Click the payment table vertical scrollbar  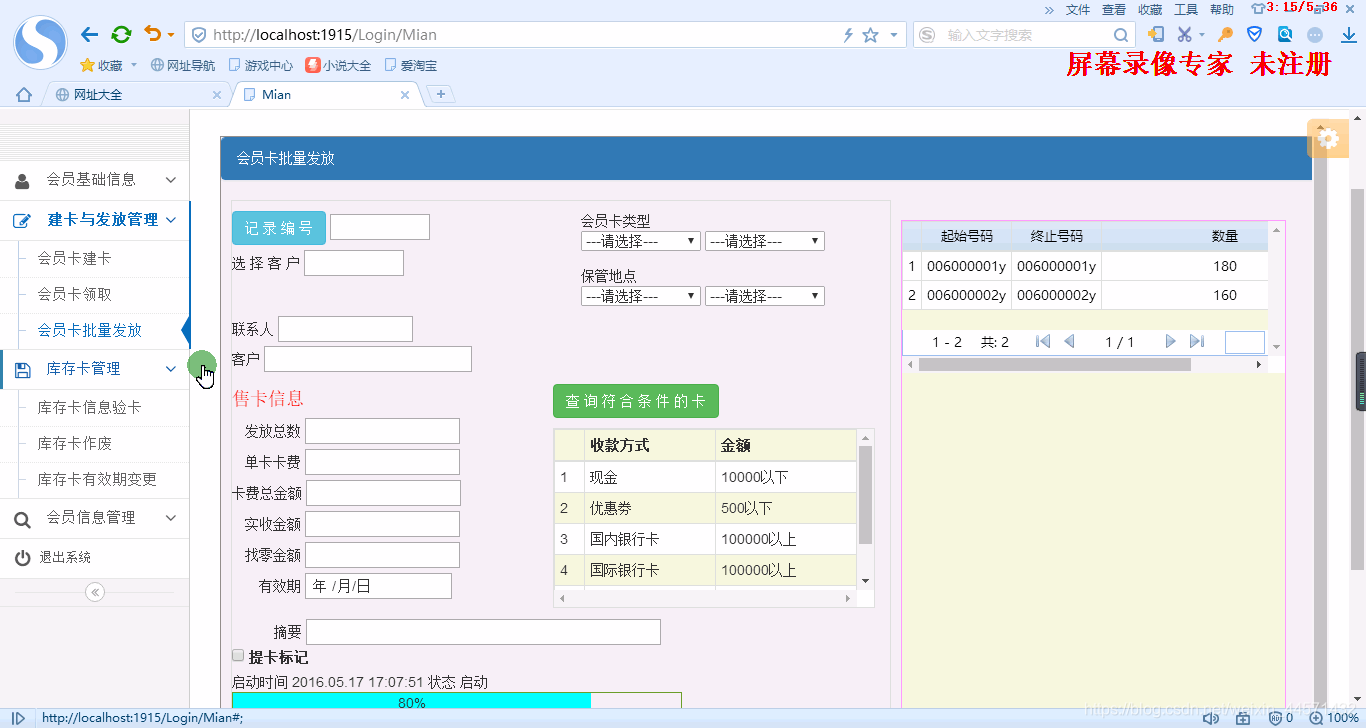pos(865,495)
